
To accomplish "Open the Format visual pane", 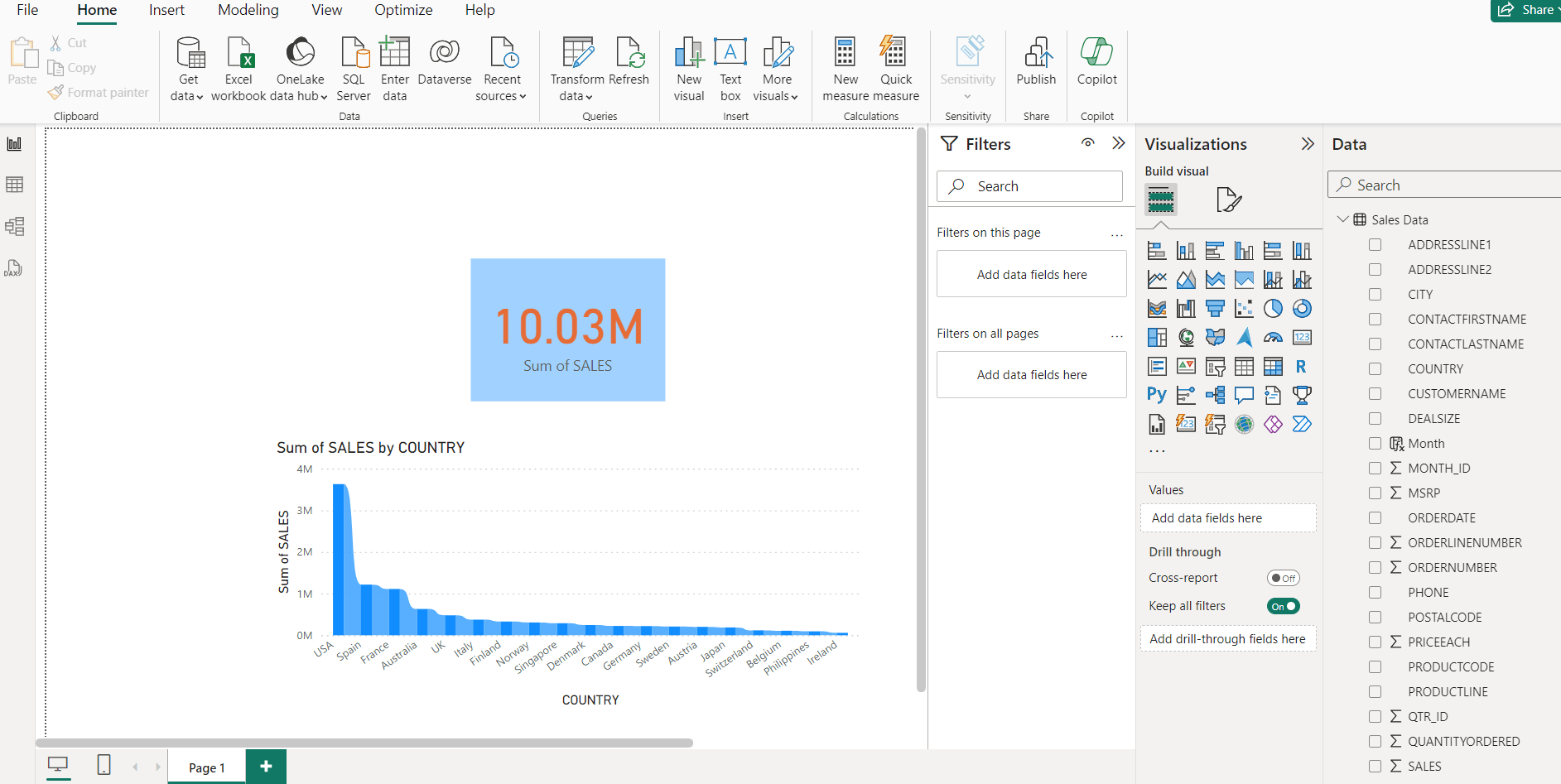I will (x=1231, y=200).
